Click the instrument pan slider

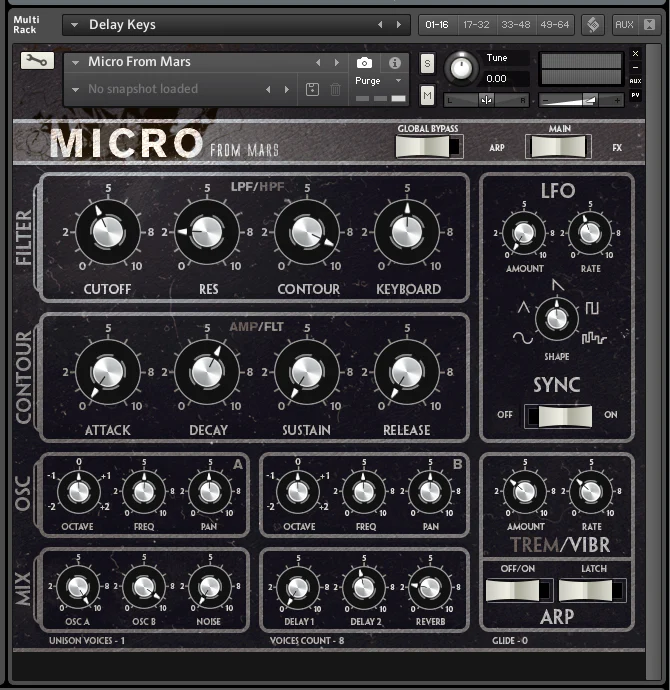pyautogui.click(x=486, y=100)
